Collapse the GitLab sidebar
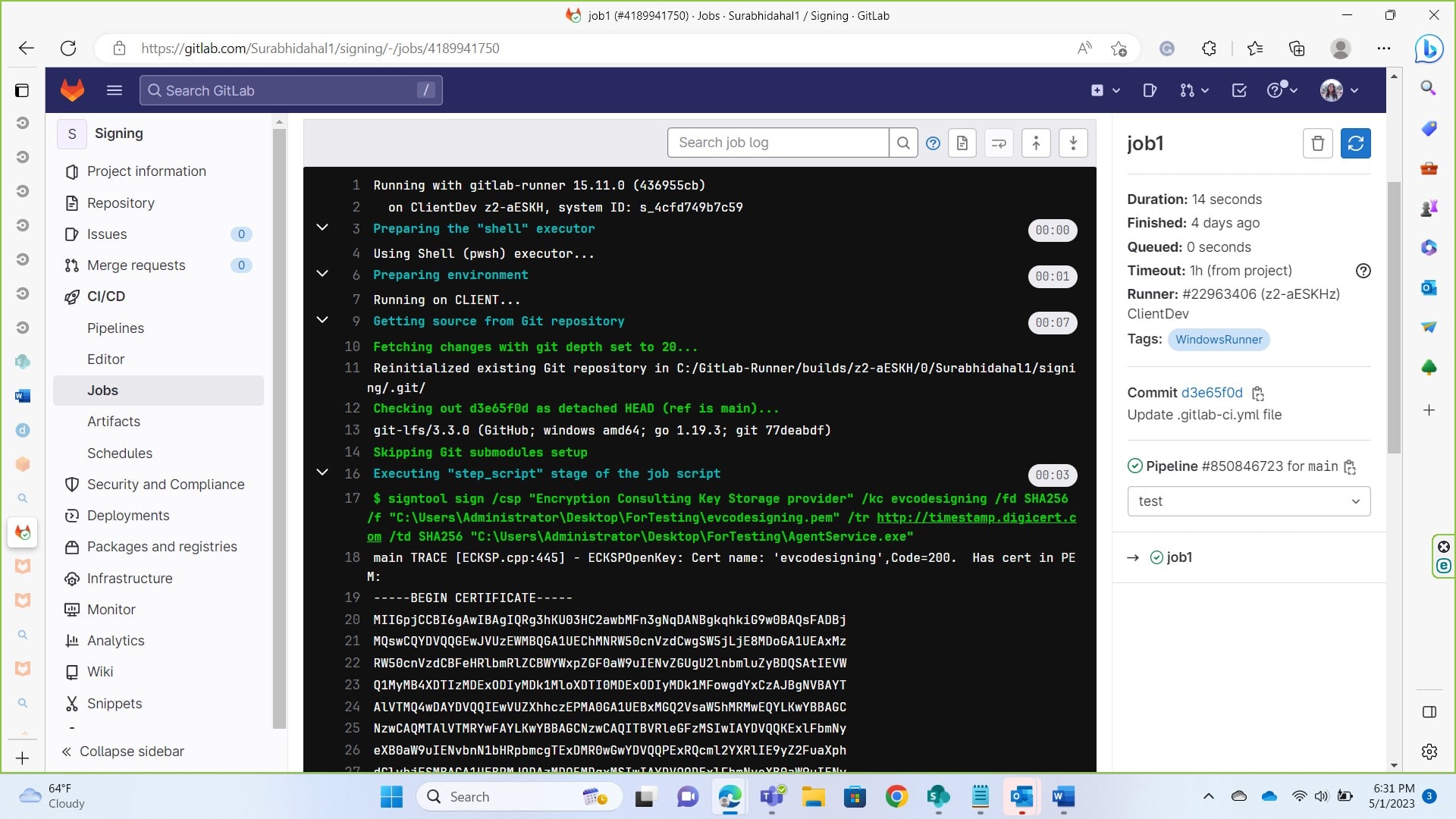 tap(123, 752)
